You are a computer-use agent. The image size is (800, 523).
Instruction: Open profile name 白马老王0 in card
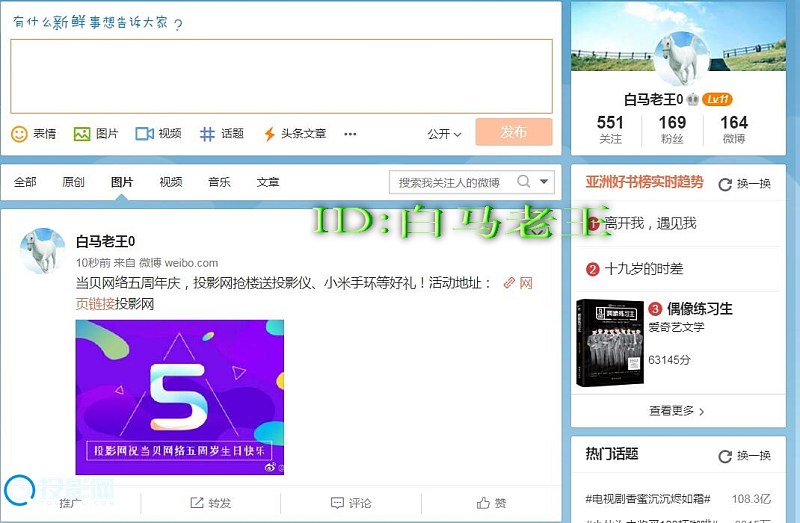[x=653, y=99]
